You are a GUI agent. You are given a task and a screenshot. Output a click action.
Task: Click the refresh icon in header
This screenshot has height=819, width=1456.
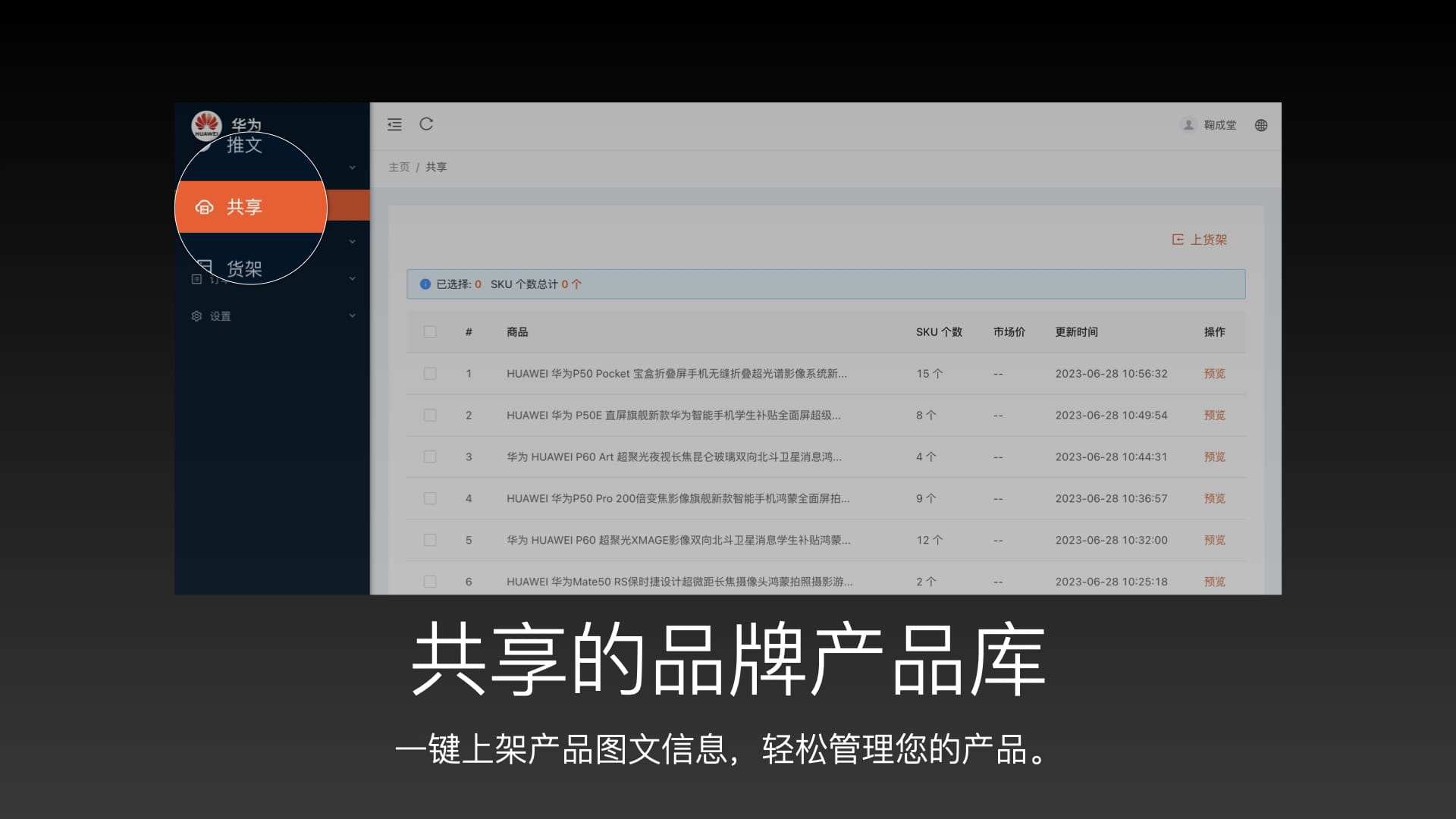426,124
